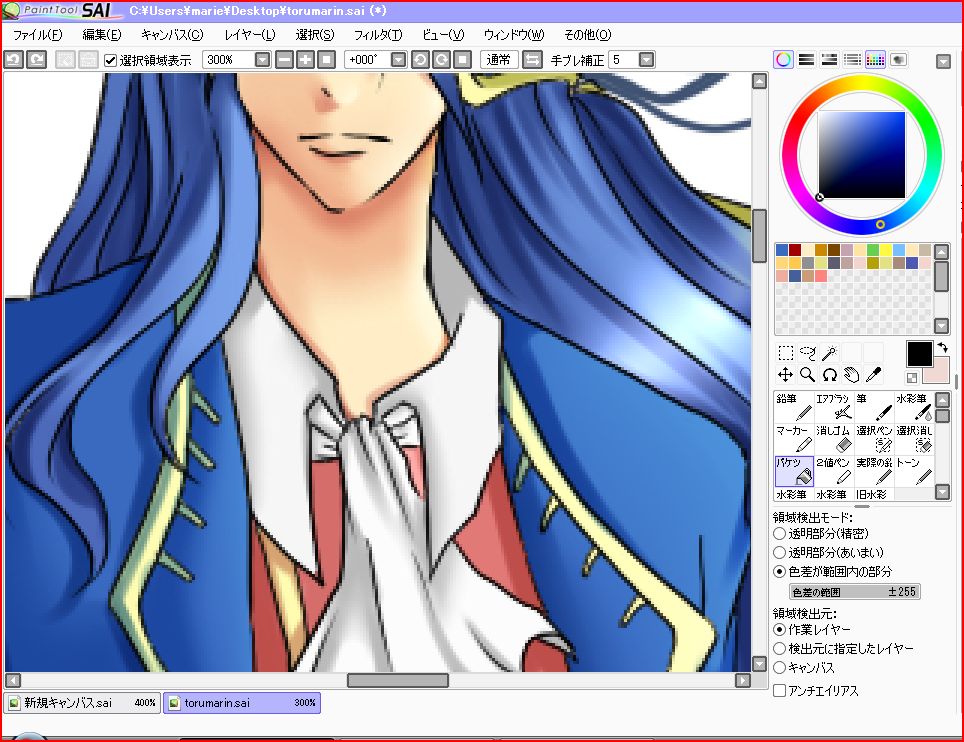
Task: Toggle the swatches panel
Action: (875, 60)
